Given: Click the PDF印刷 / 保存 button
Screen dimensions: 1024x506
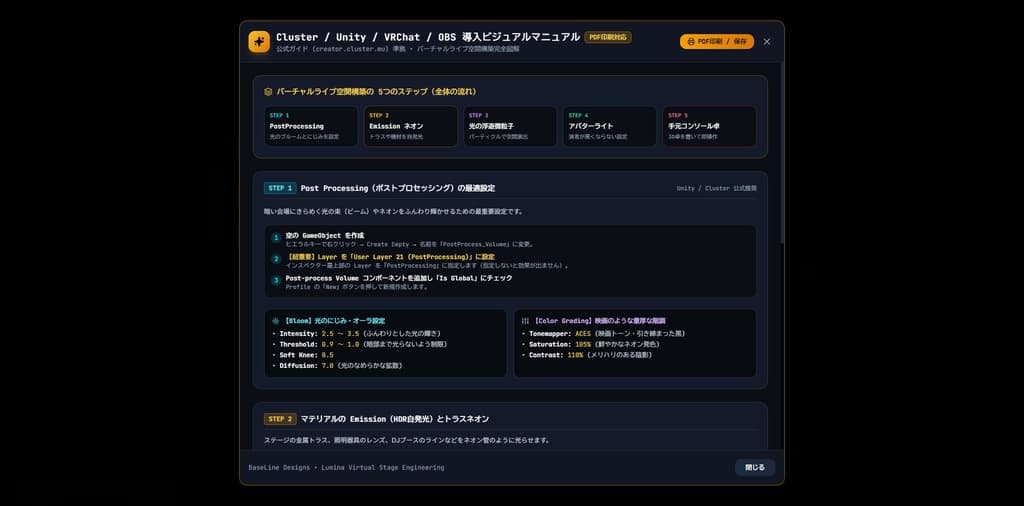Looking at the screenshot, I should 716,41.
